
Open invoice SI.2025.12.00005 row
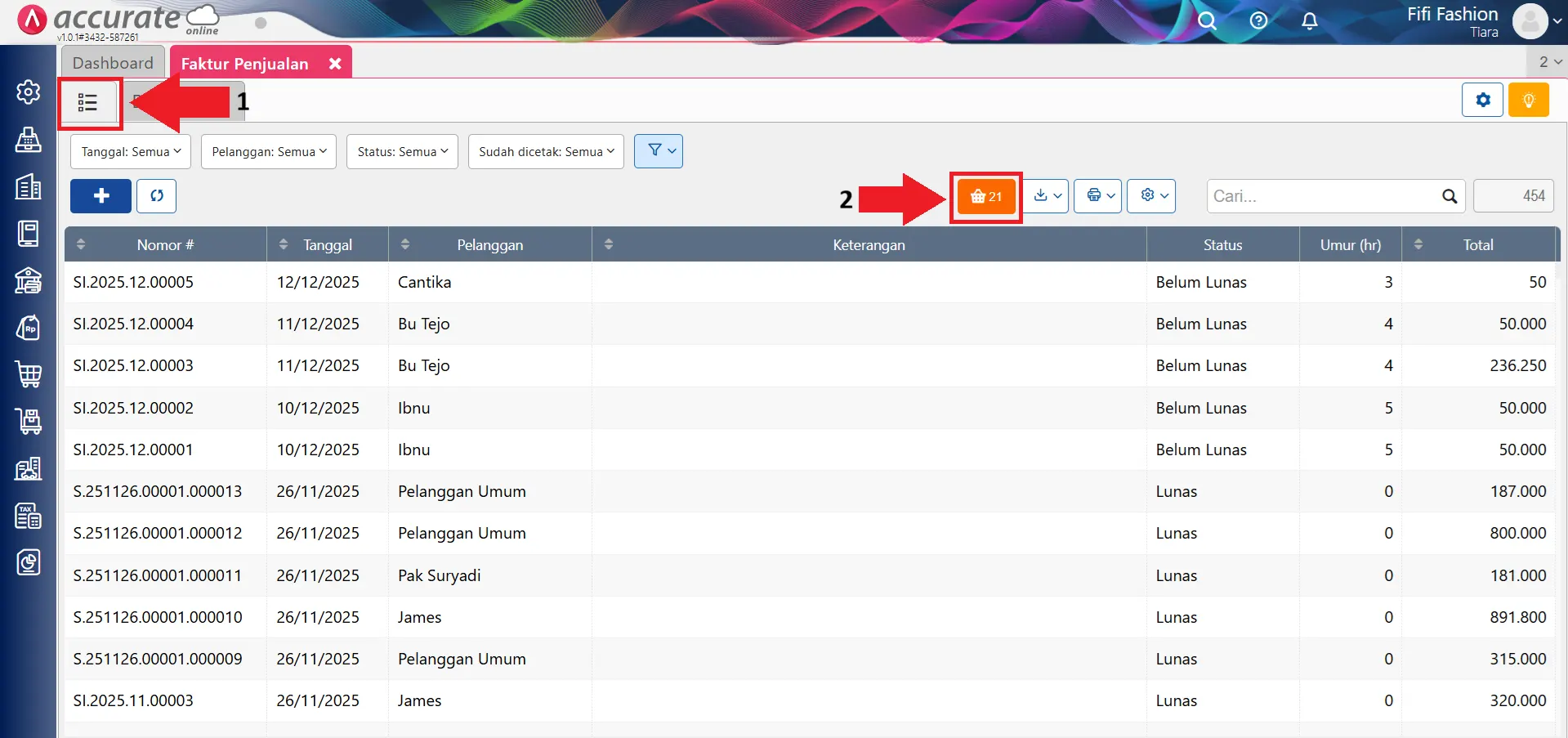coord(133,282)
